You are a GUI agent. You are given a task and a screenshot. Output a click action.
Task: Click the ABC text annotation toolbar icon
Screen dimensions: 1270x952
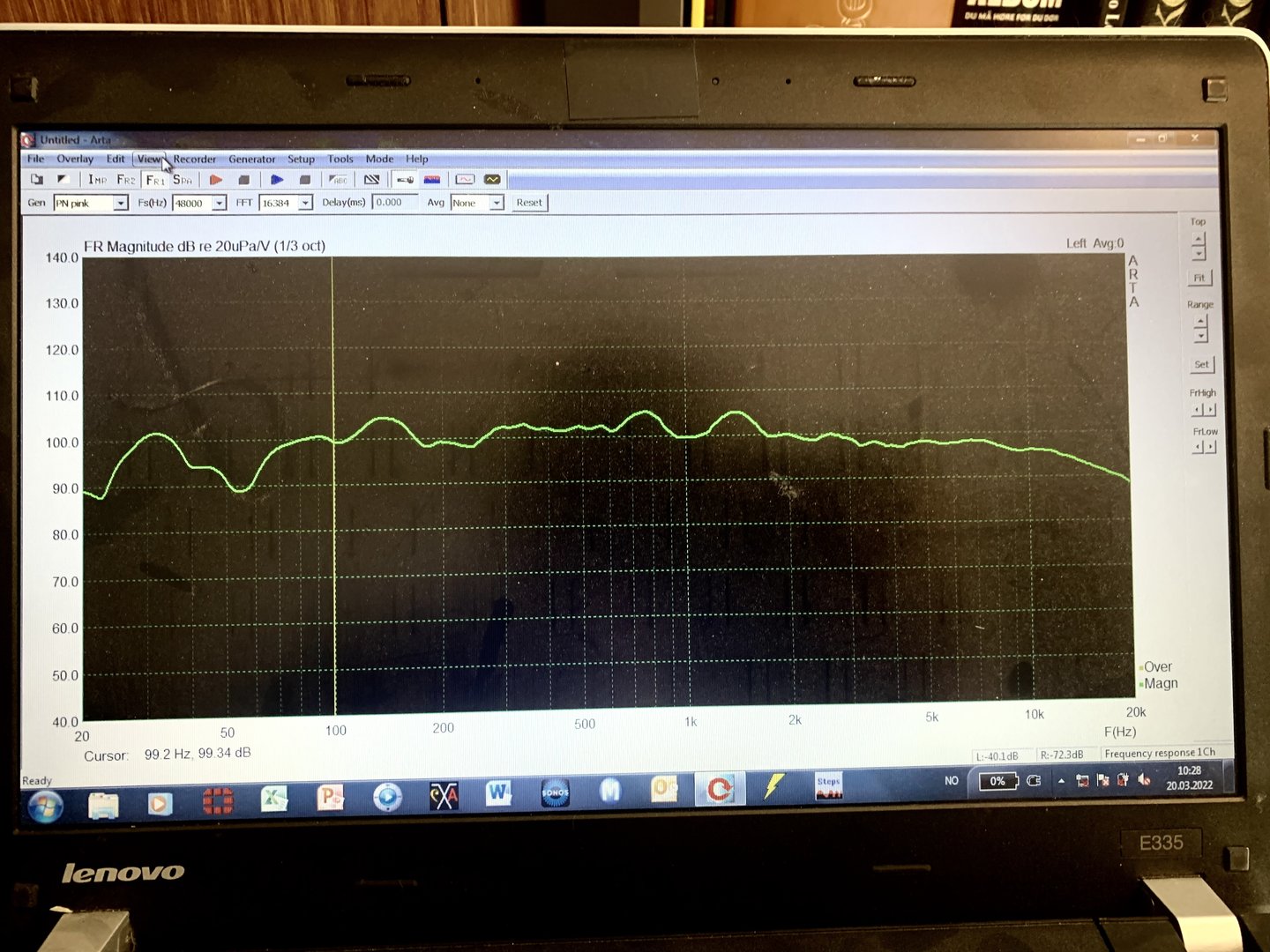[x=339, y=180]
